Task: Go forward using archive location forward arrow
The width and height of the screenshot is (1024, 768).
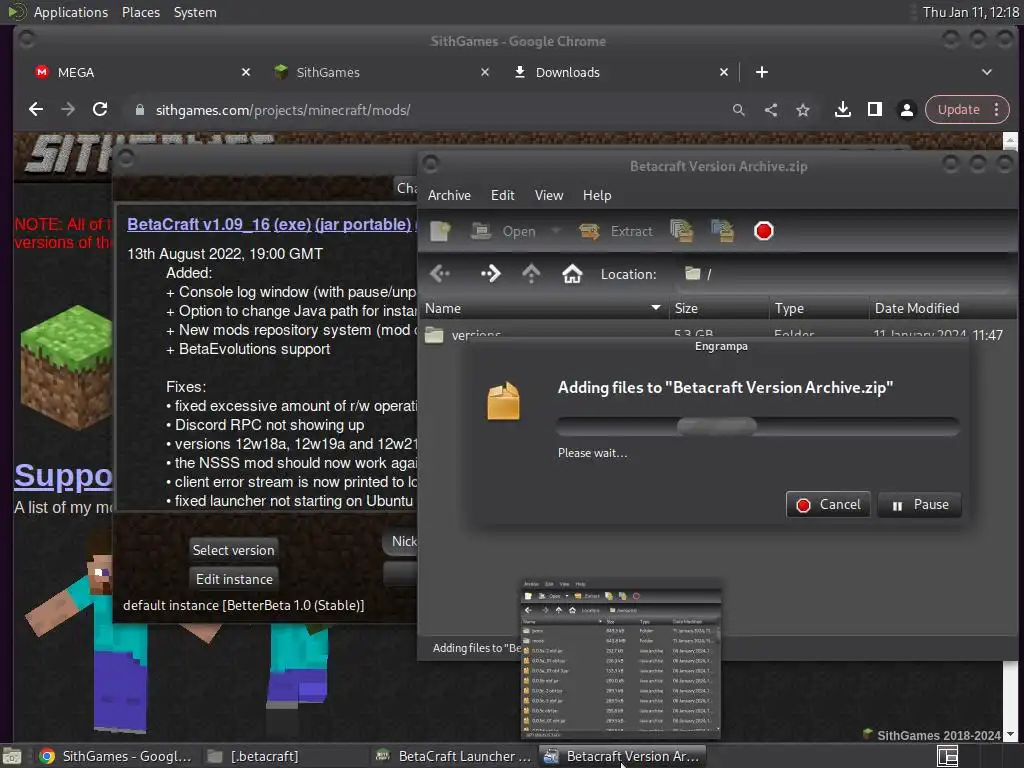Action: click(x=490, y=274)
